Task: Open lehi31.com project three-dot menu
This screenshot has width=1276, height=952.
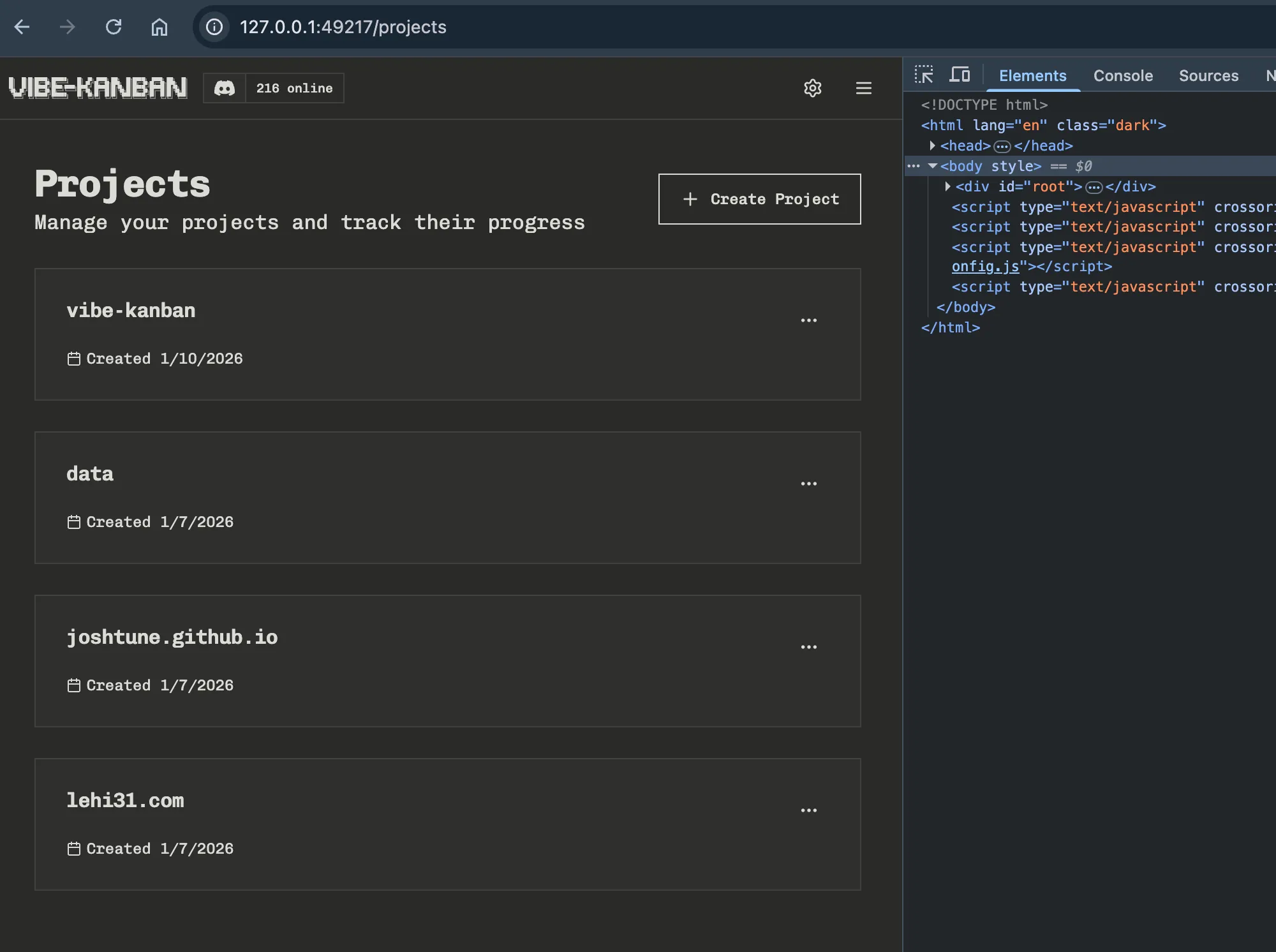Action: point(808,810)
